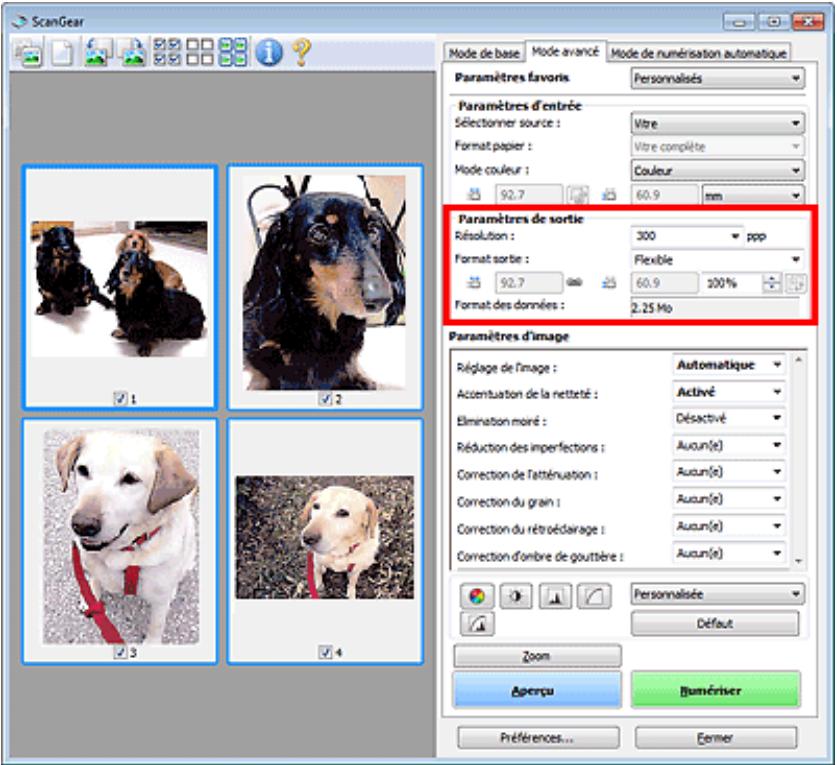Click the blank page Clear icon
837x765 pixels.
point(62,53)
